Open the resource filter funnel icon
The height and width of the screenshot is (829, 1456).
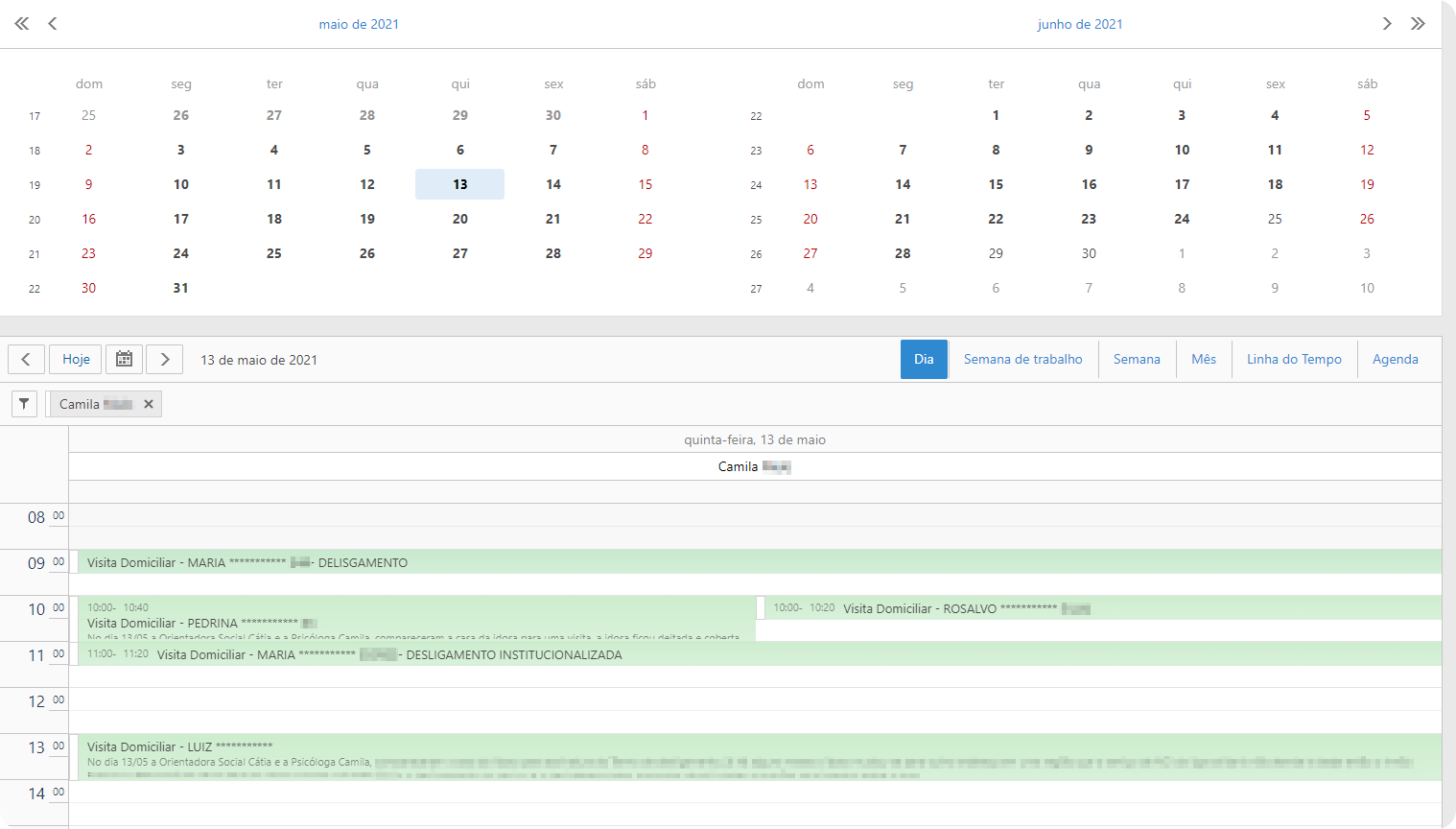tap(24, 404)
